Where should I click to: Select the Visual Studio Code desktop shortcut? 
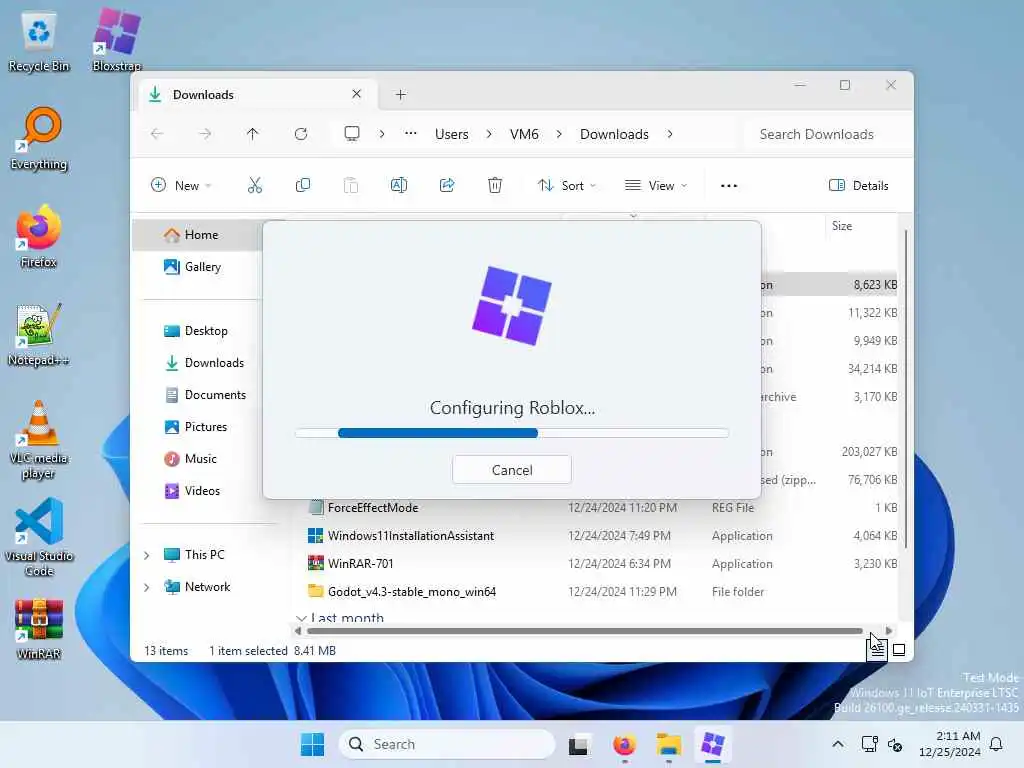(39, 537)
